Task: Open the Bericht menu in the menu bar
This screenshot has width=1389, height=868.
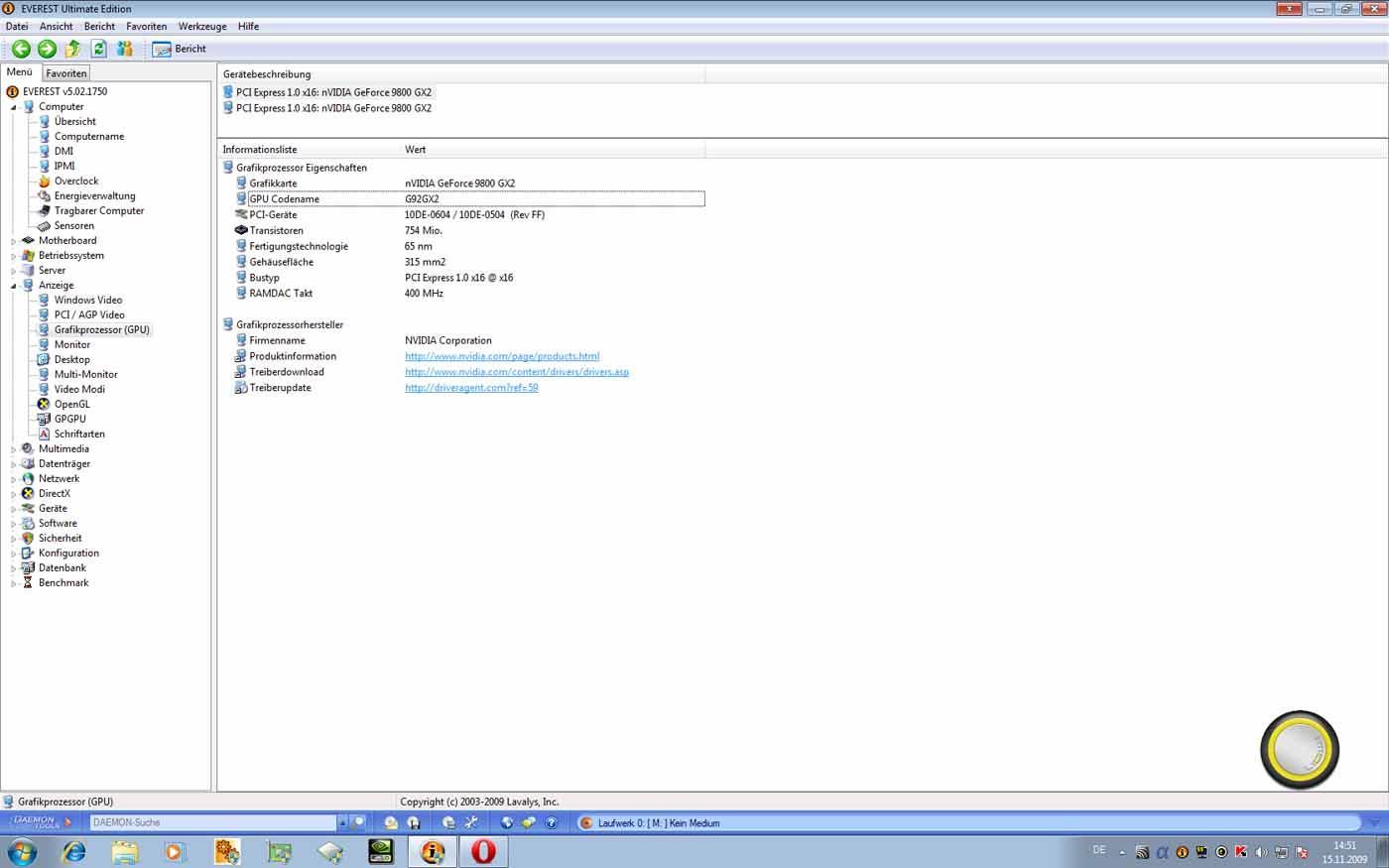Action: [x=99, y=27]
